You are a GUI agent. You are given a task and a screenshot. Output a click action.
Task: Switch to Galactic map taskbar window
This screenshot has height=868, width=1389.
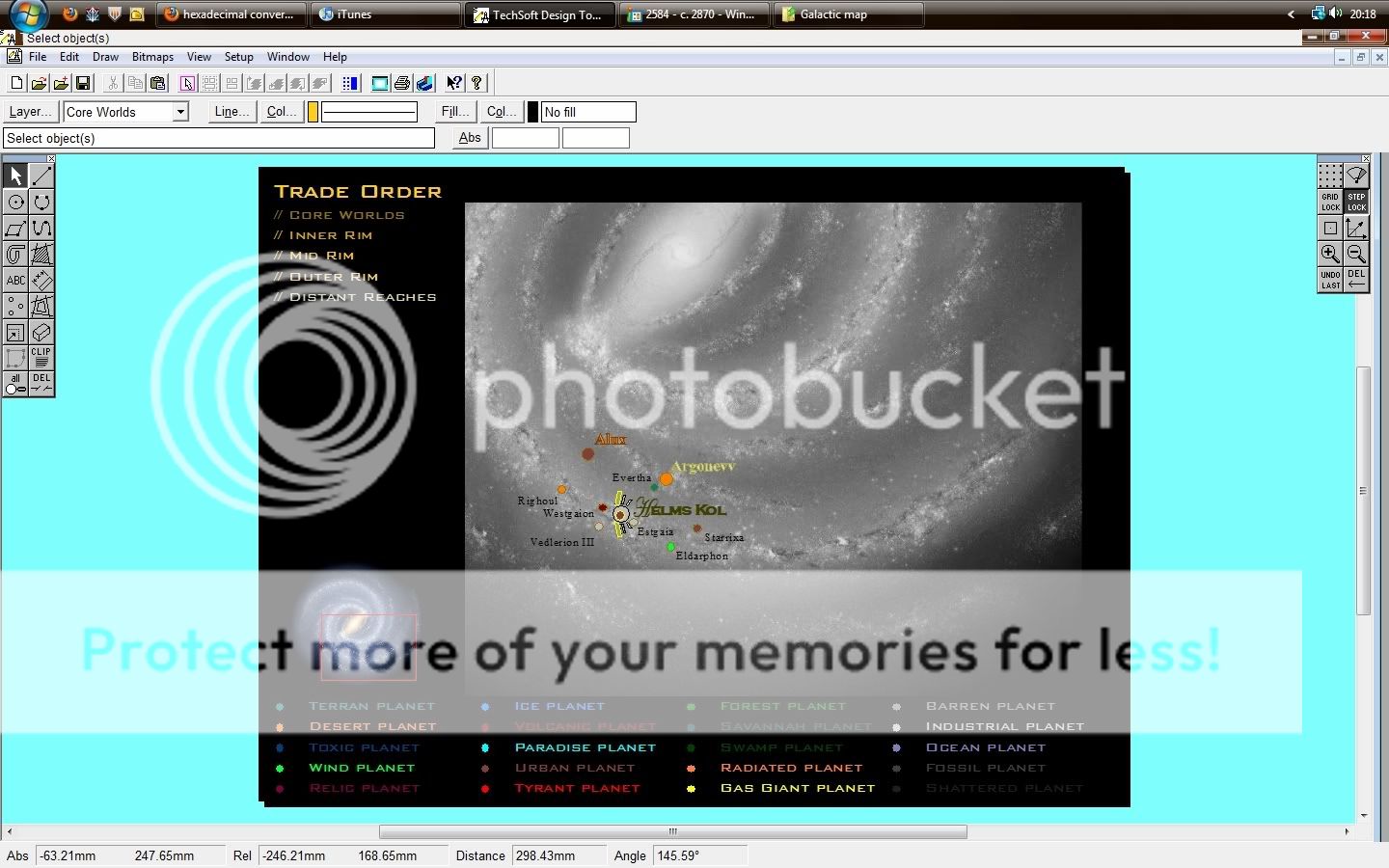(849, 14)
